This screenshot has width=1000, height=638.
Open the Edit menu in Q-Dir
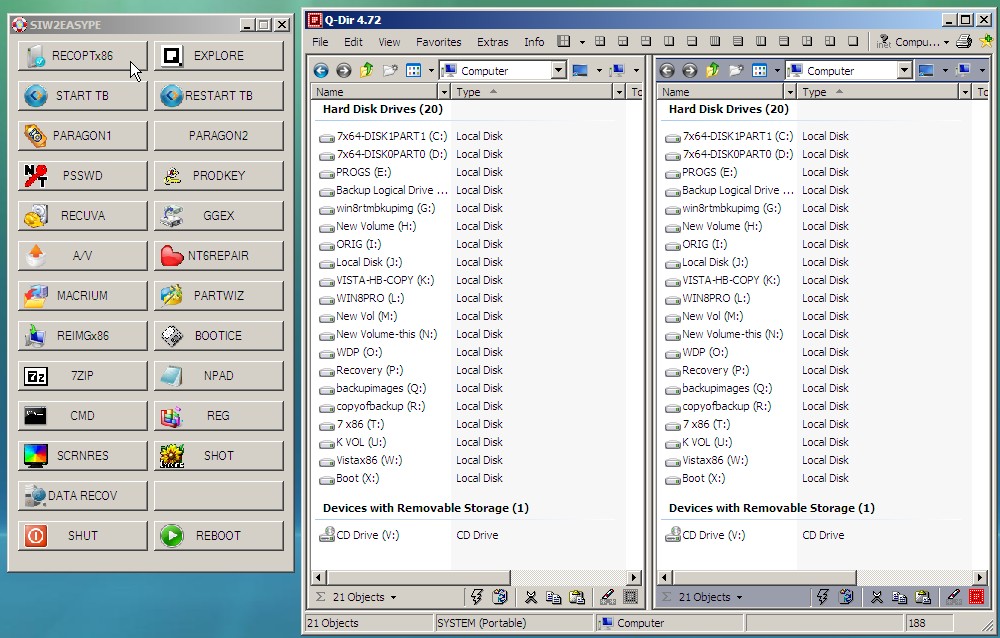(353, 42)
